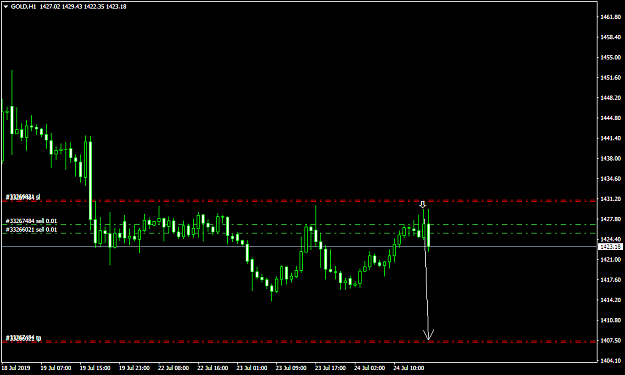Click the 1438.00 price axis label
This screenshot has width=625, height=375.
[610, 158]
